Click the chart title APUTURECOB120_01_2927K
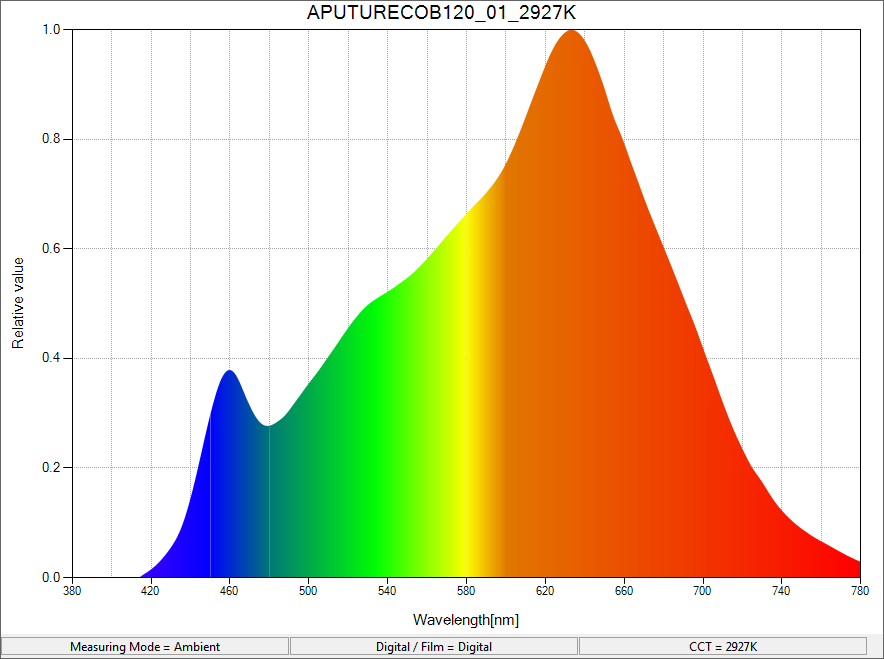884x659 pixels. click(441, 14)
